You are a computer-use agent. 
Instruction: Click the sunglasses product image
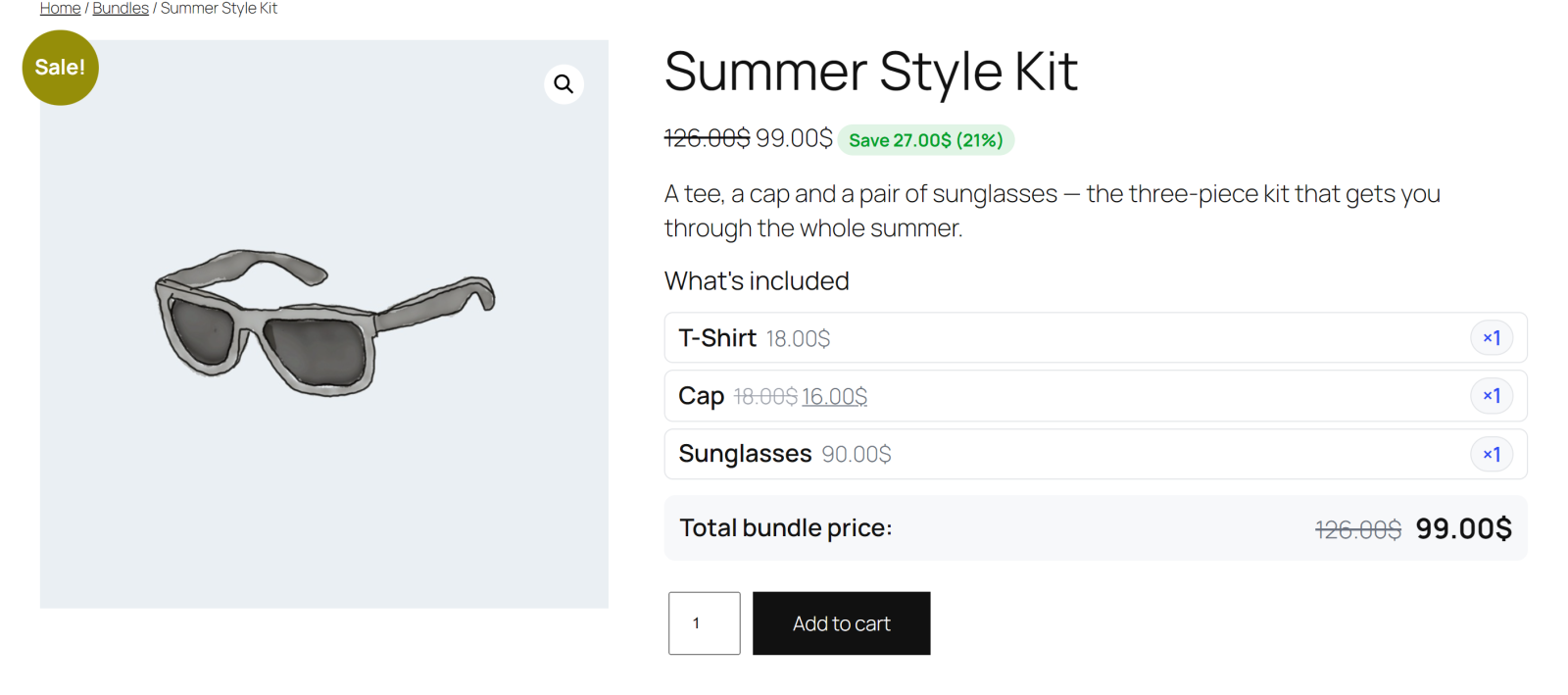click(324, 323)
